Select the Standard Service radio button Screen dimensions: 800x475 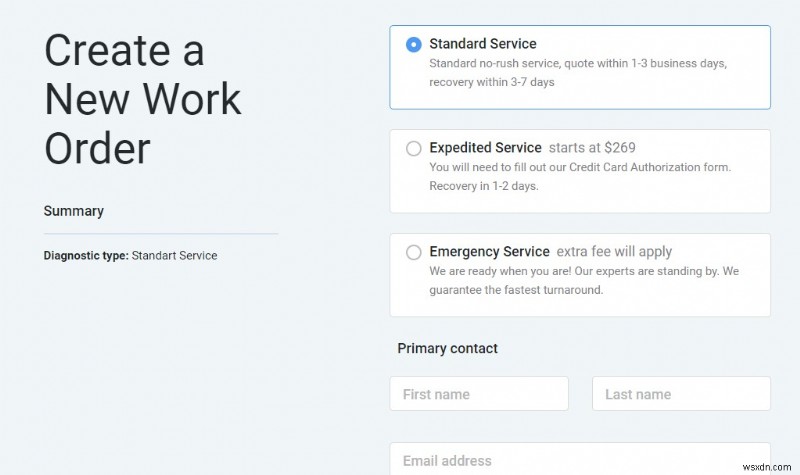coord(414,45)
